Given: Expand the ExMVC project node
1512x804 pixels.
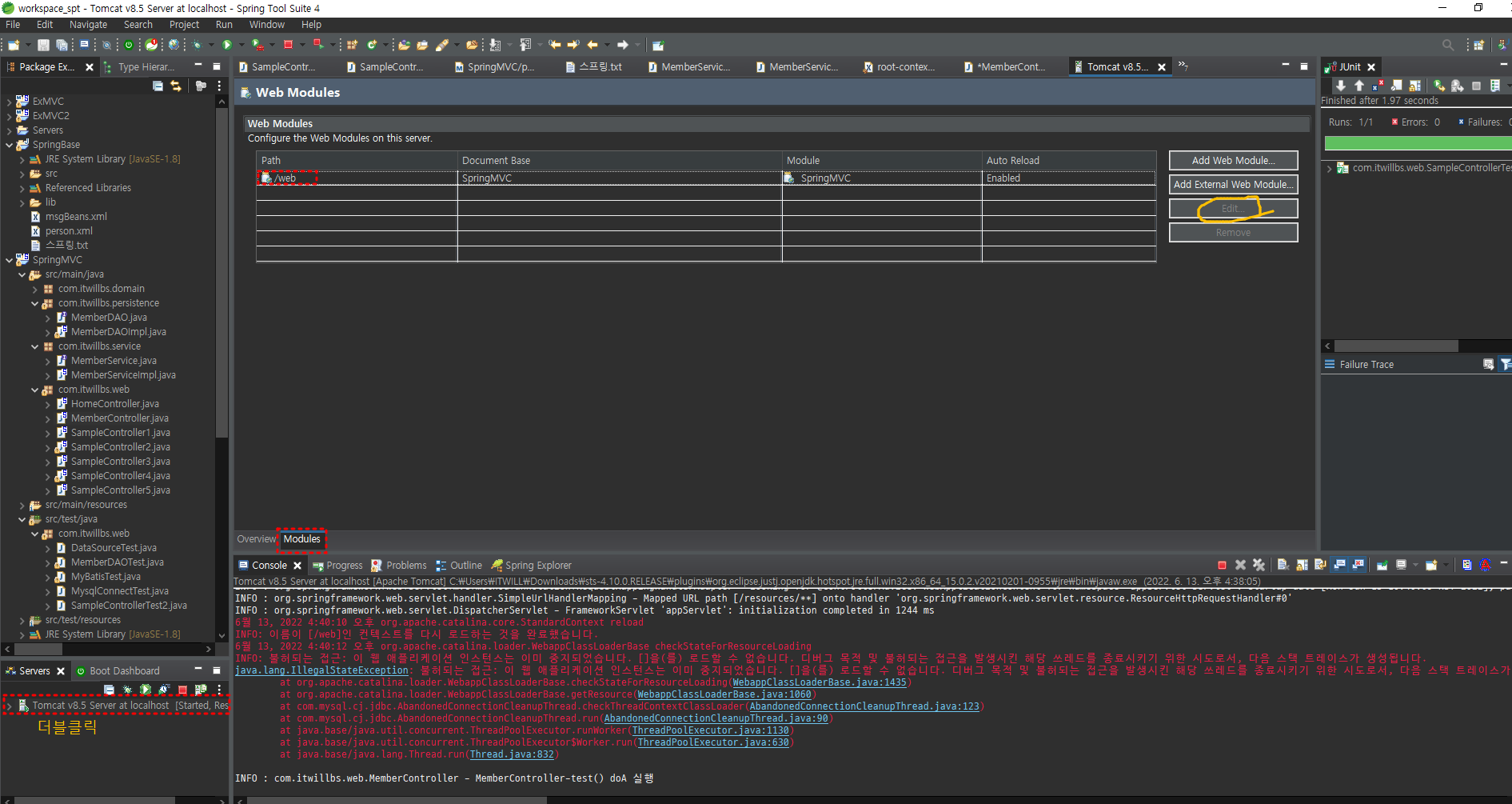Looking at the screenshot, I should [9, 102].
